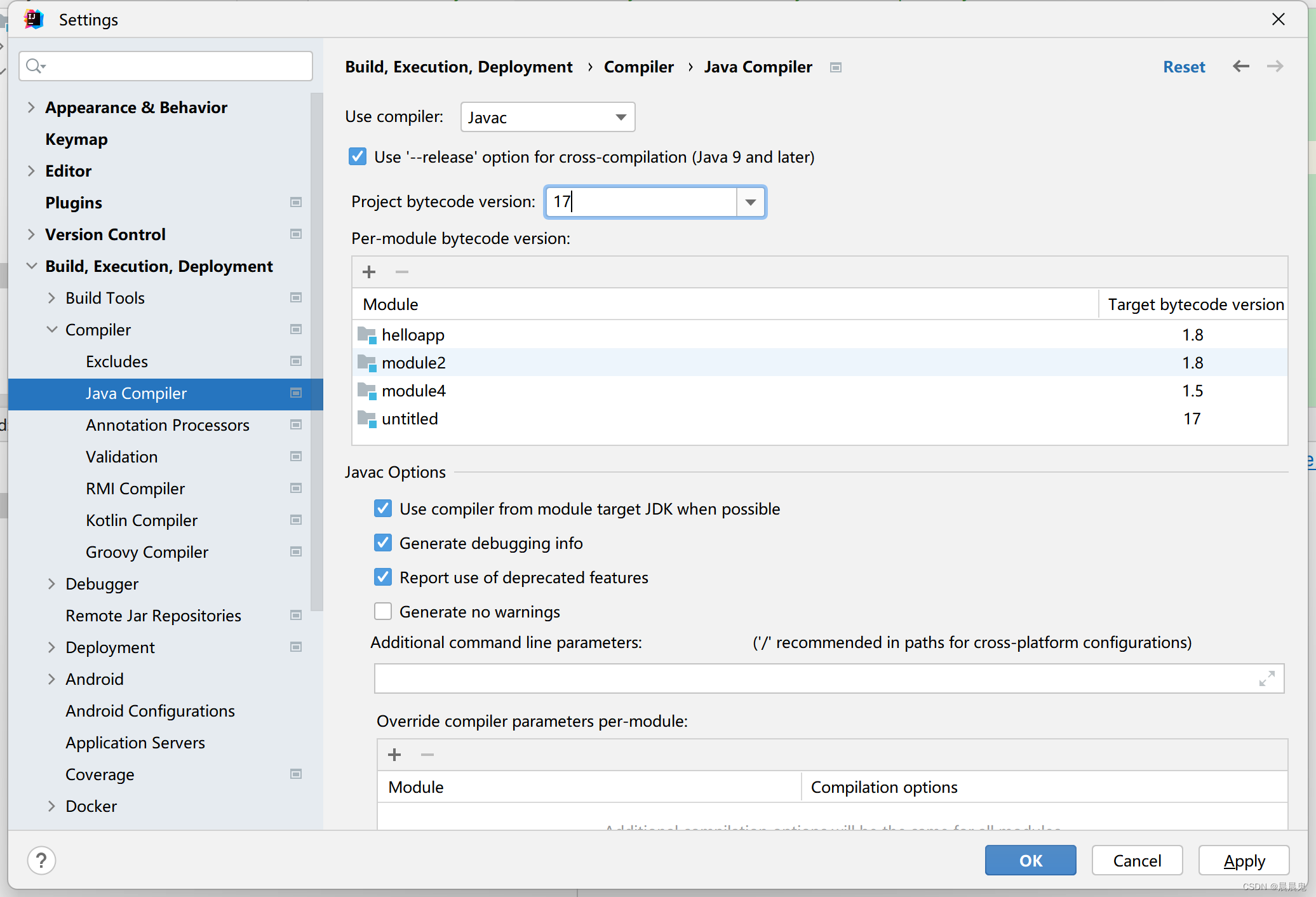This screenshot has height=897, width=1316.
Task: Click the help question mark icon
Action: point(41,861)
